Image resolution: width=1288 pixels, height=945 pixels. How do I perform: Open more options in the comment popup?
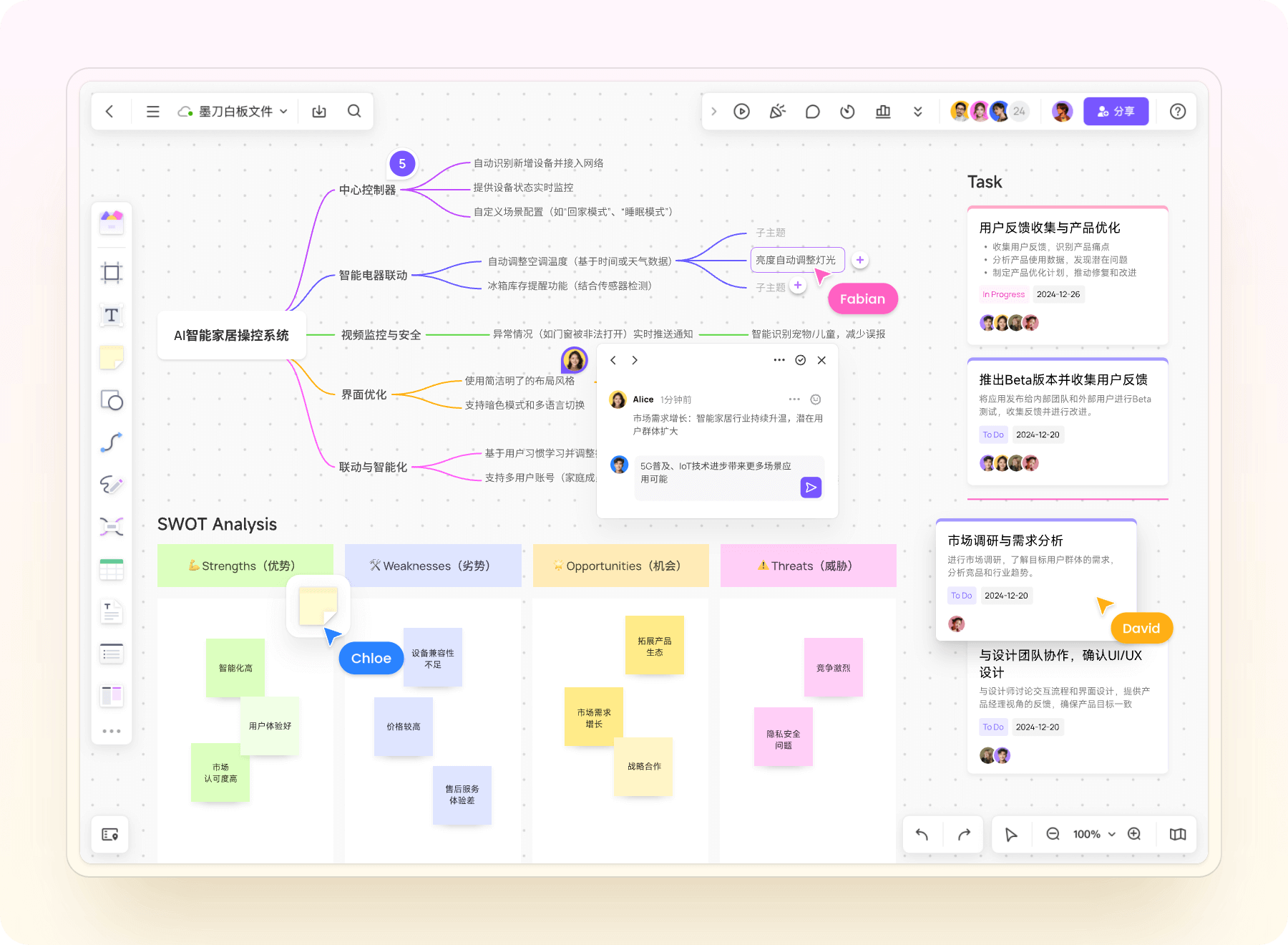(x=779, y=360)
